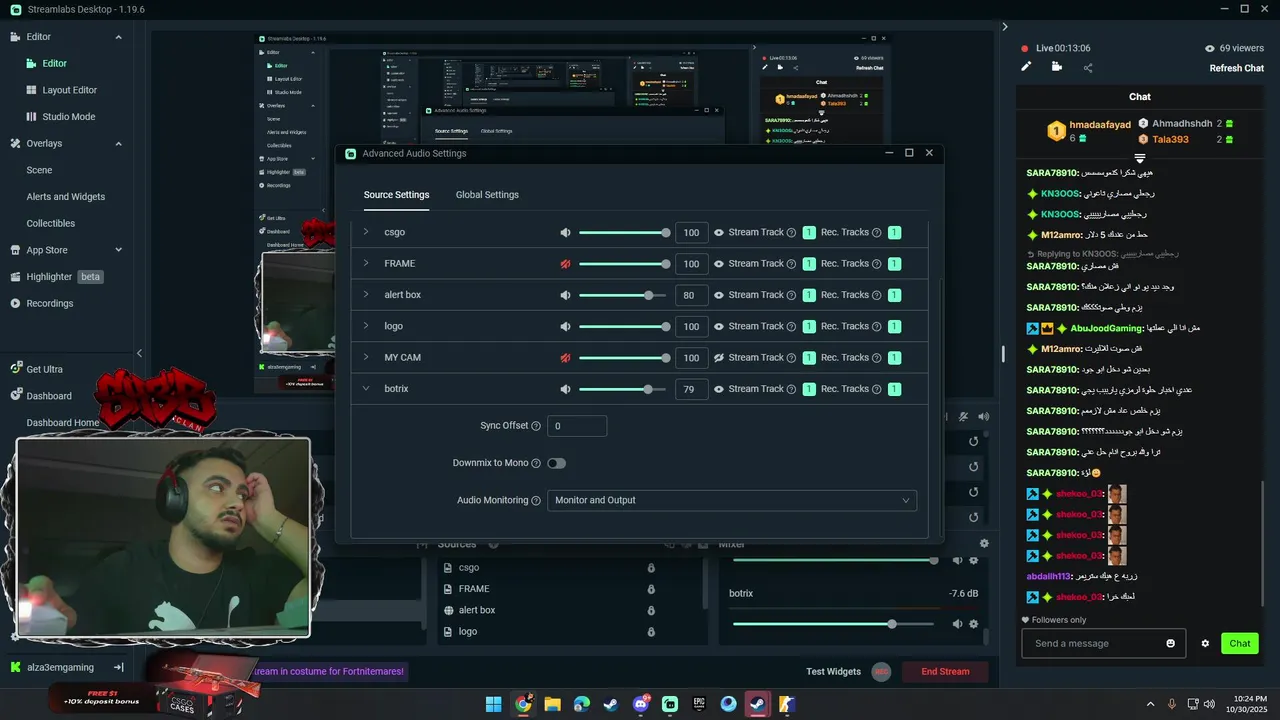The image size is (1280, 720).
Task: Mute the csgo source speaker icon
Action: tap(565, 232)
